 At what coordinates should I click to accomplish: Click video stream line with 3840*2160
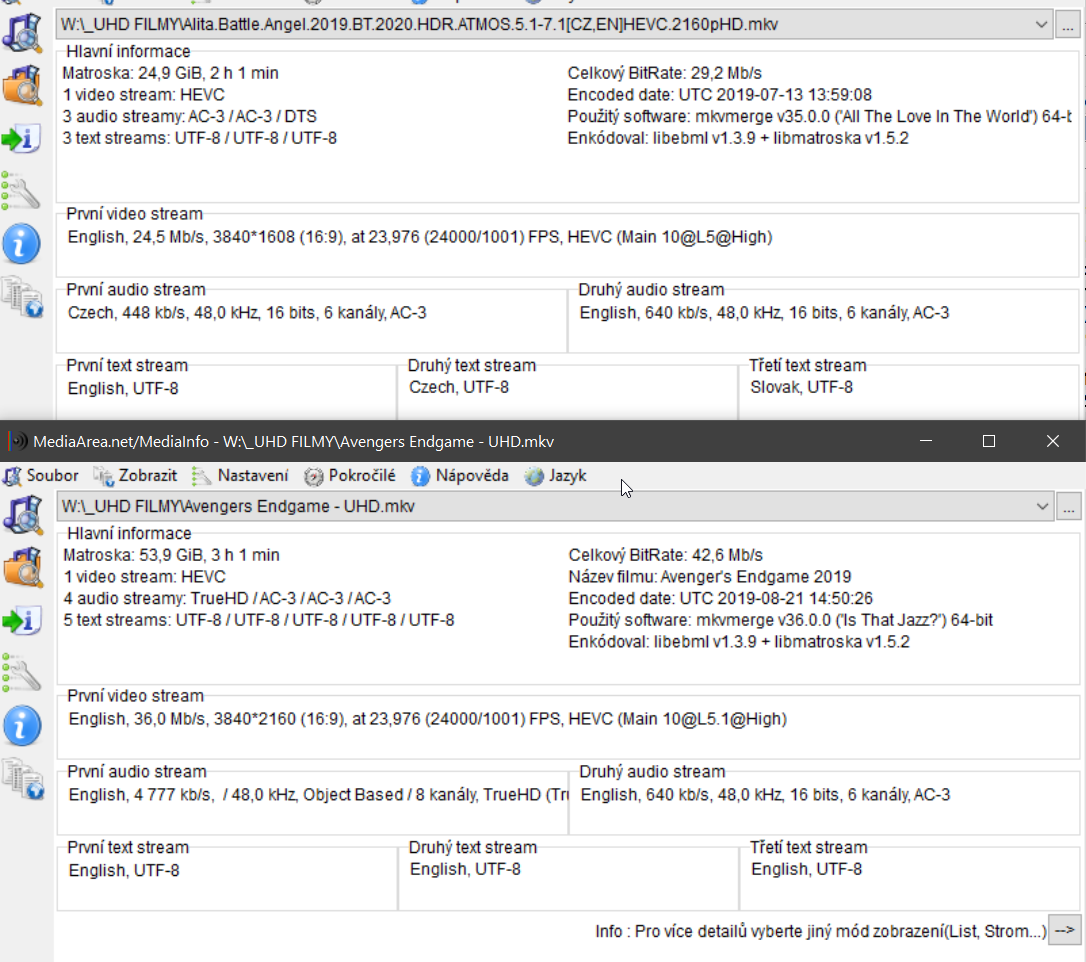[428, 718]
